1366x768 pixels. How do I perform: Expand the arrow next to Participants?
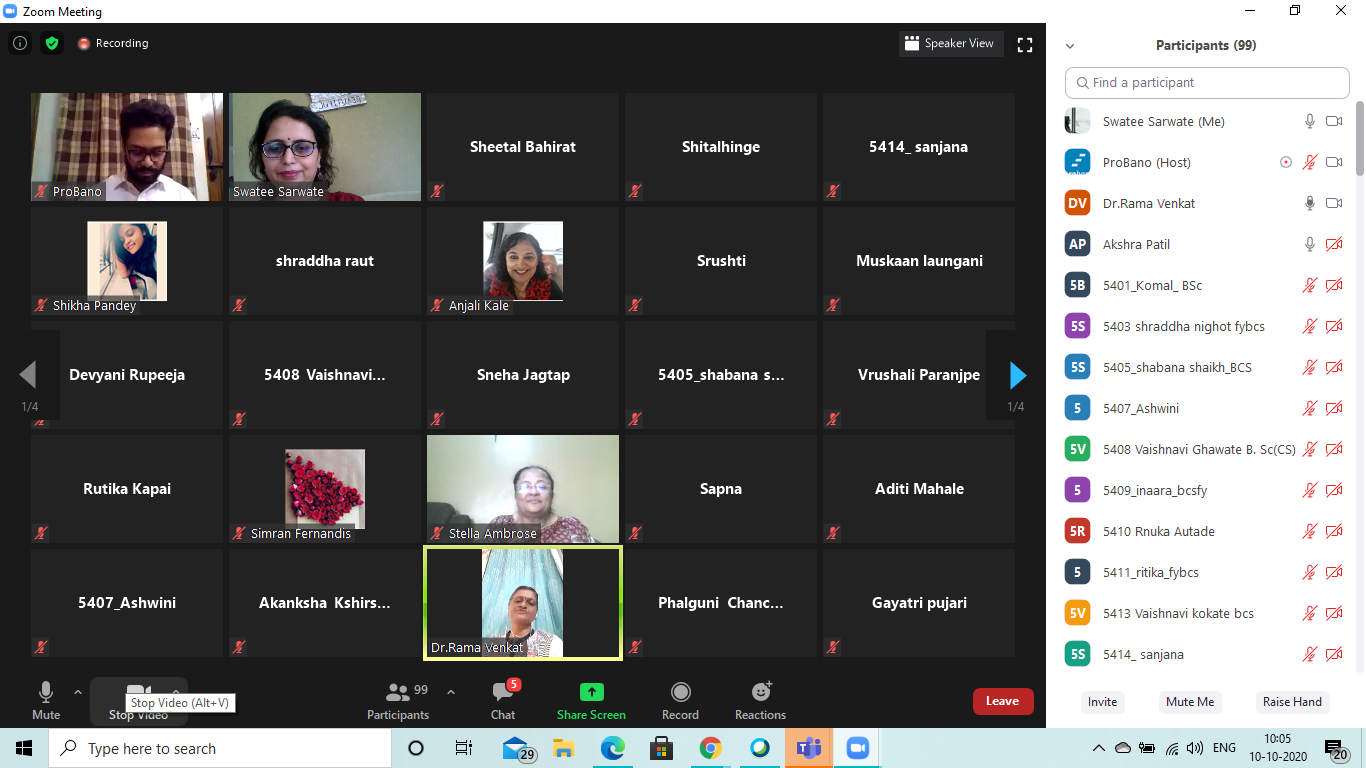click(x=450, y=691)
